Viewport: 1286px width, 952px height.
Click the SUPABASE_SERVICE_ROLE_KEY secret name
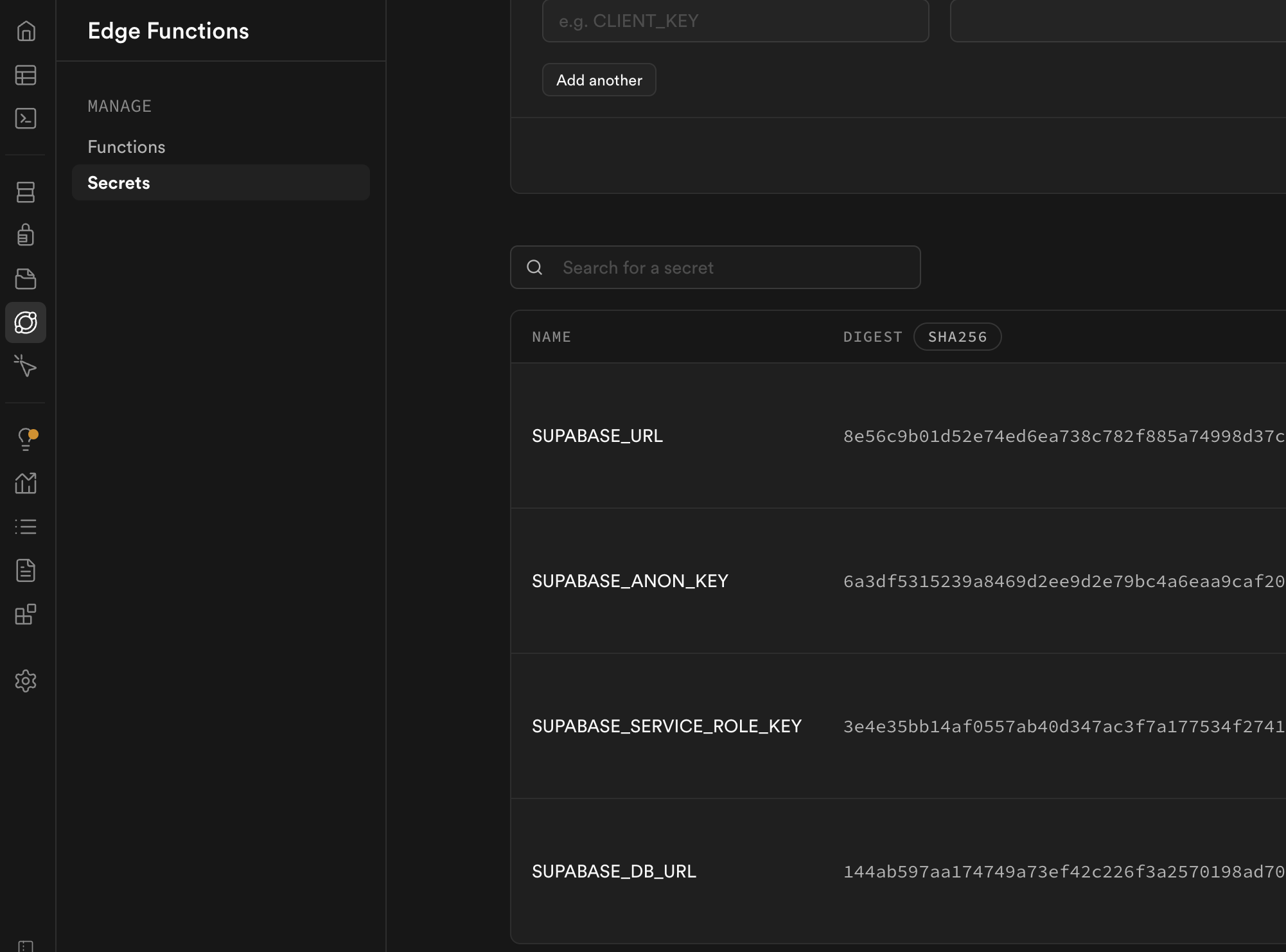click(667, 726)
